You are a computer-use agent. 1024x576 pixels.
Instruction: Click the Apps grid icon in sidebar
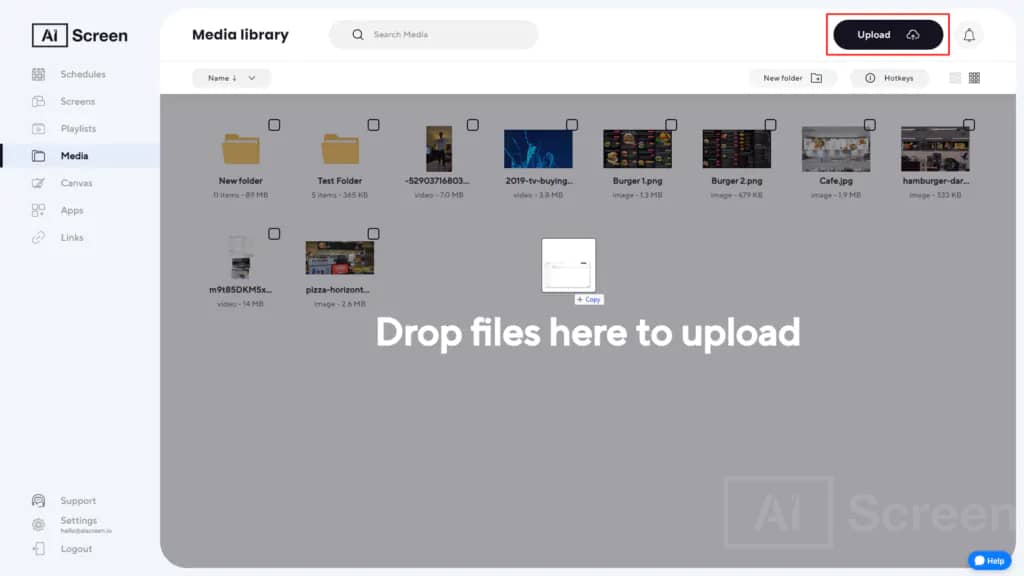click(39, 210)
